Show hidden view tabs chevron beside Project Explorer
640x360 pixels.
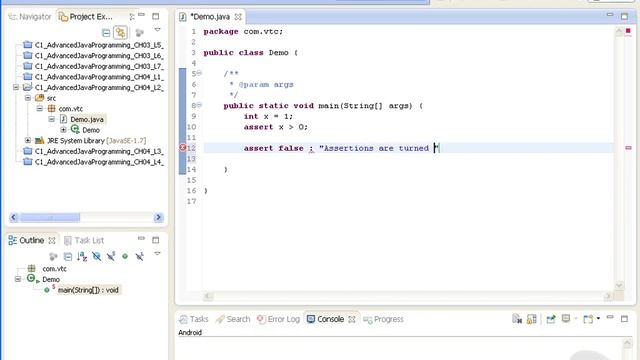coord(132,17)
